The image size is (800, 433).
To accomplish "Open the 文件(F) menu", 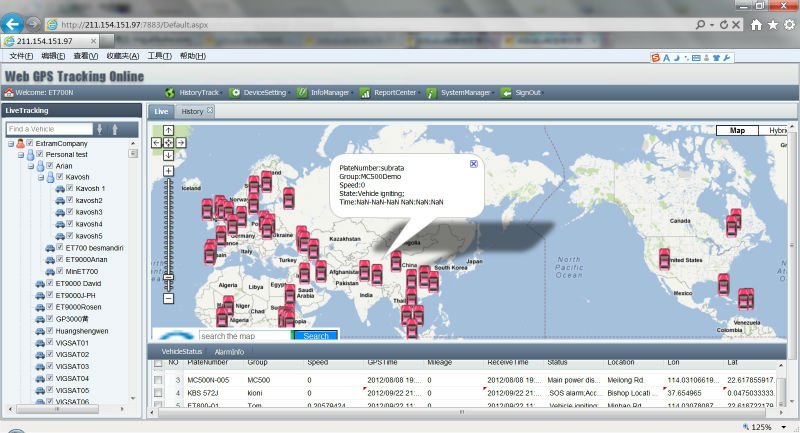I will pos(21,56).
